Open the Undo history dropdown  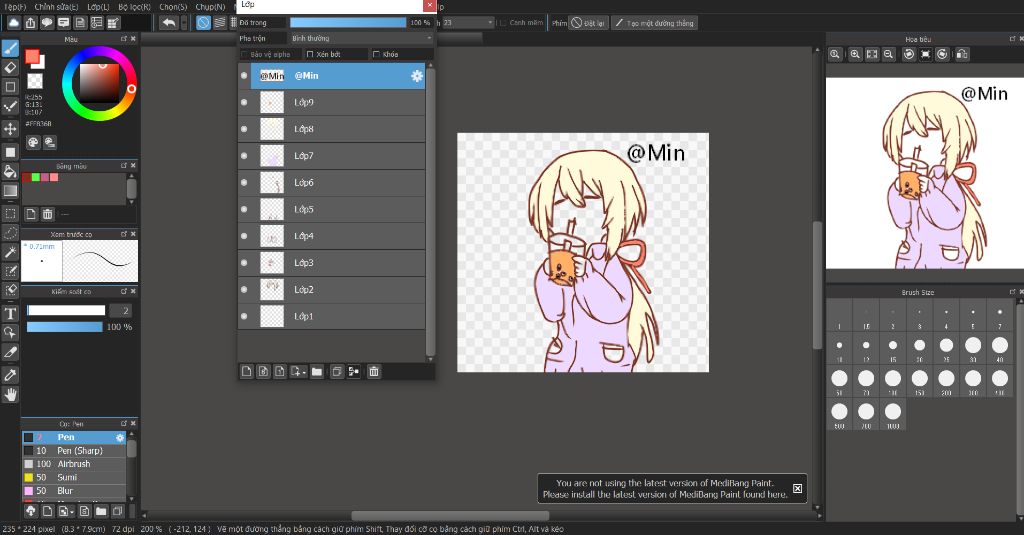point(184,23)
